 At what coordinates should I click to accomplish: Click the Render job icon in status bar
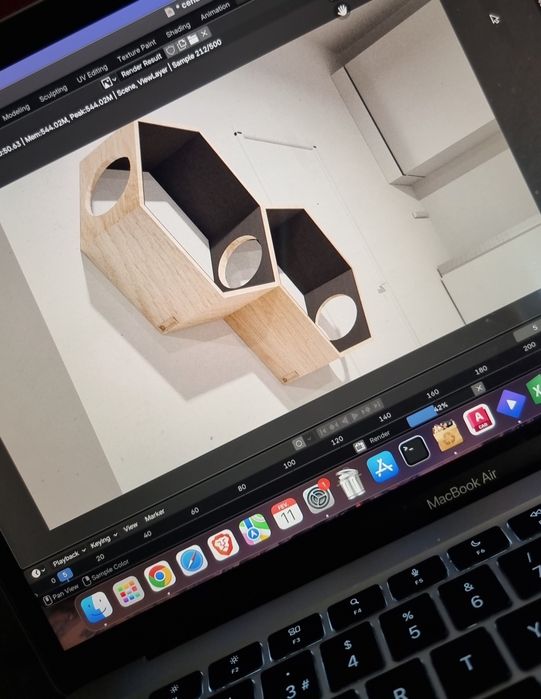click(x=359, y=447)
